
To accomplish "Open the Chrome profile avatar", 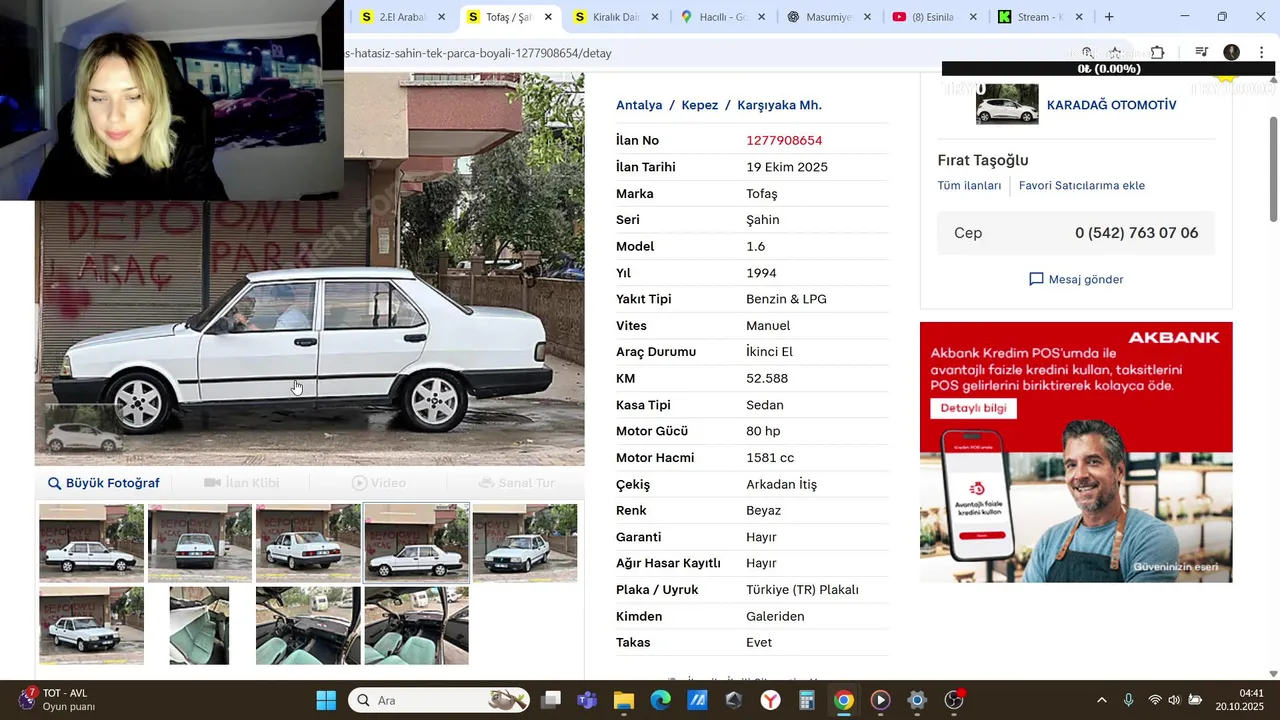I will click(1231, 53).
